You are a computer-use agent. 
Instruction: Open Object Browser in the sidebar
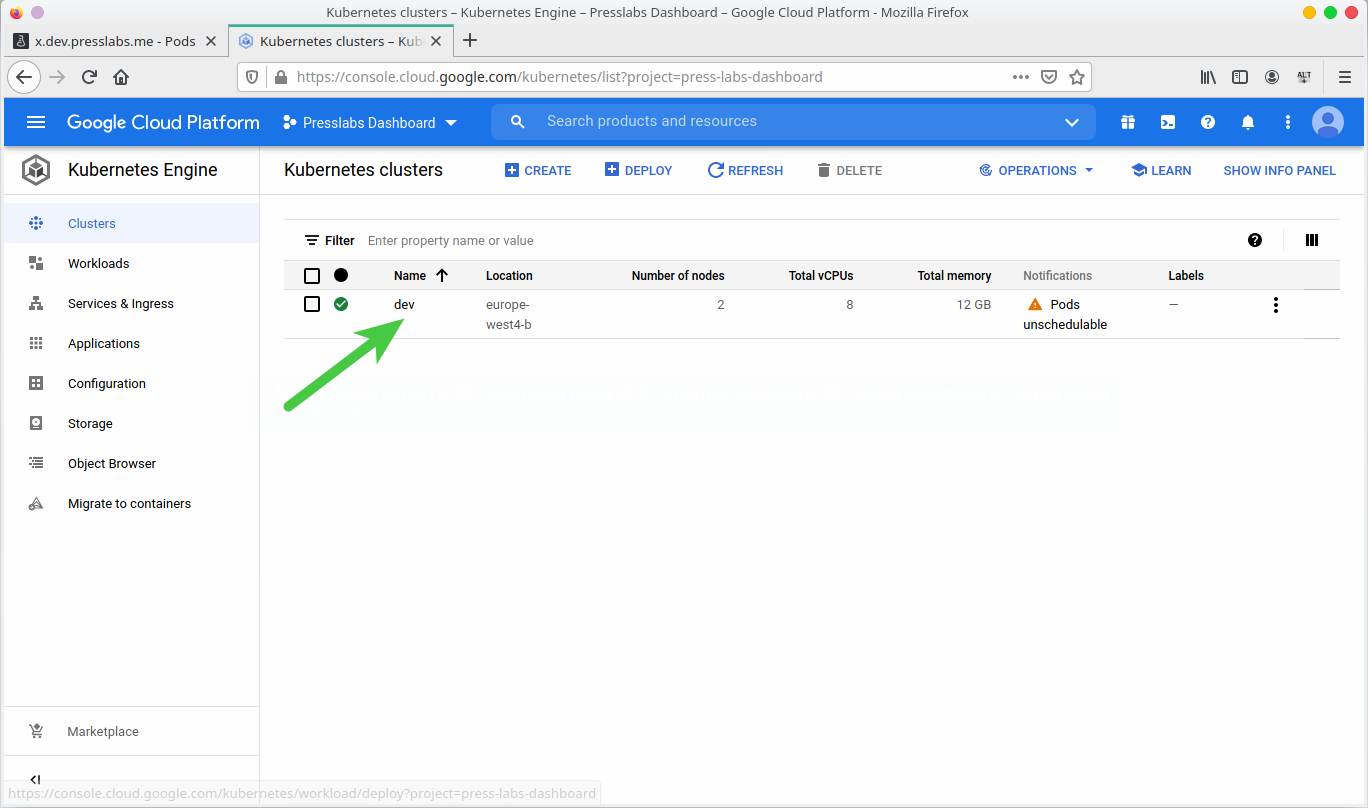coord(130,463)
